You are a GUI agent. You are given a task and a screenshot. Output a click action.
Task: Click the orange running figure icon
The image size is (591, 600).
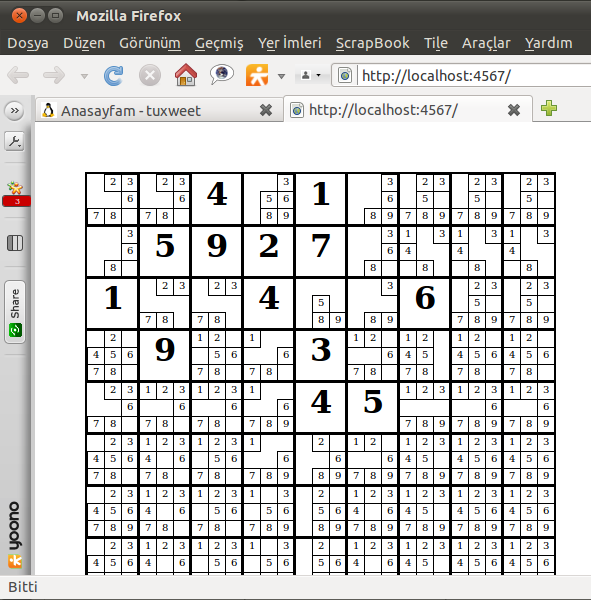(x=257, y=75)
